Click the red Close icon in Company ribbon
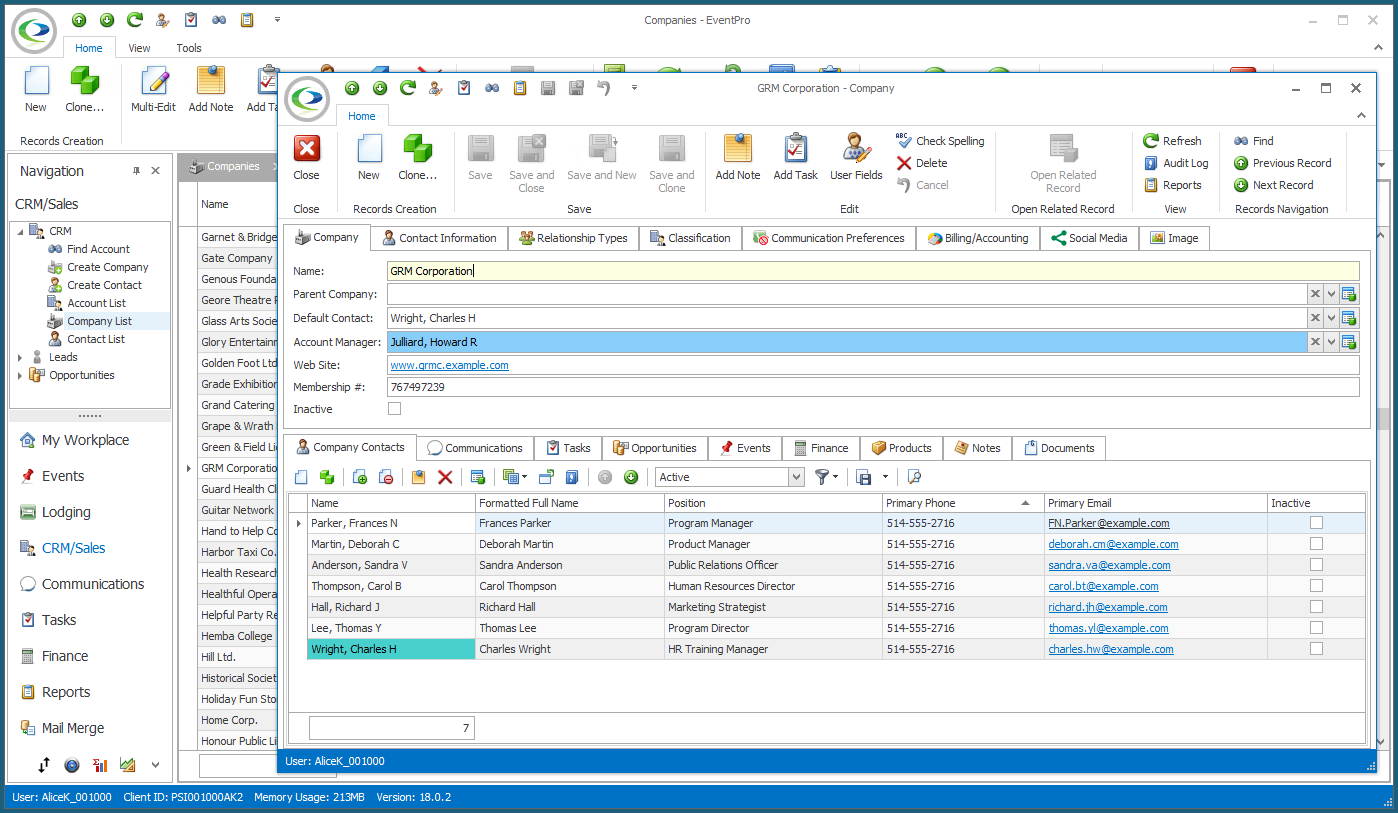The width and height of the screenshot is (1398, 813). point(306,150)
